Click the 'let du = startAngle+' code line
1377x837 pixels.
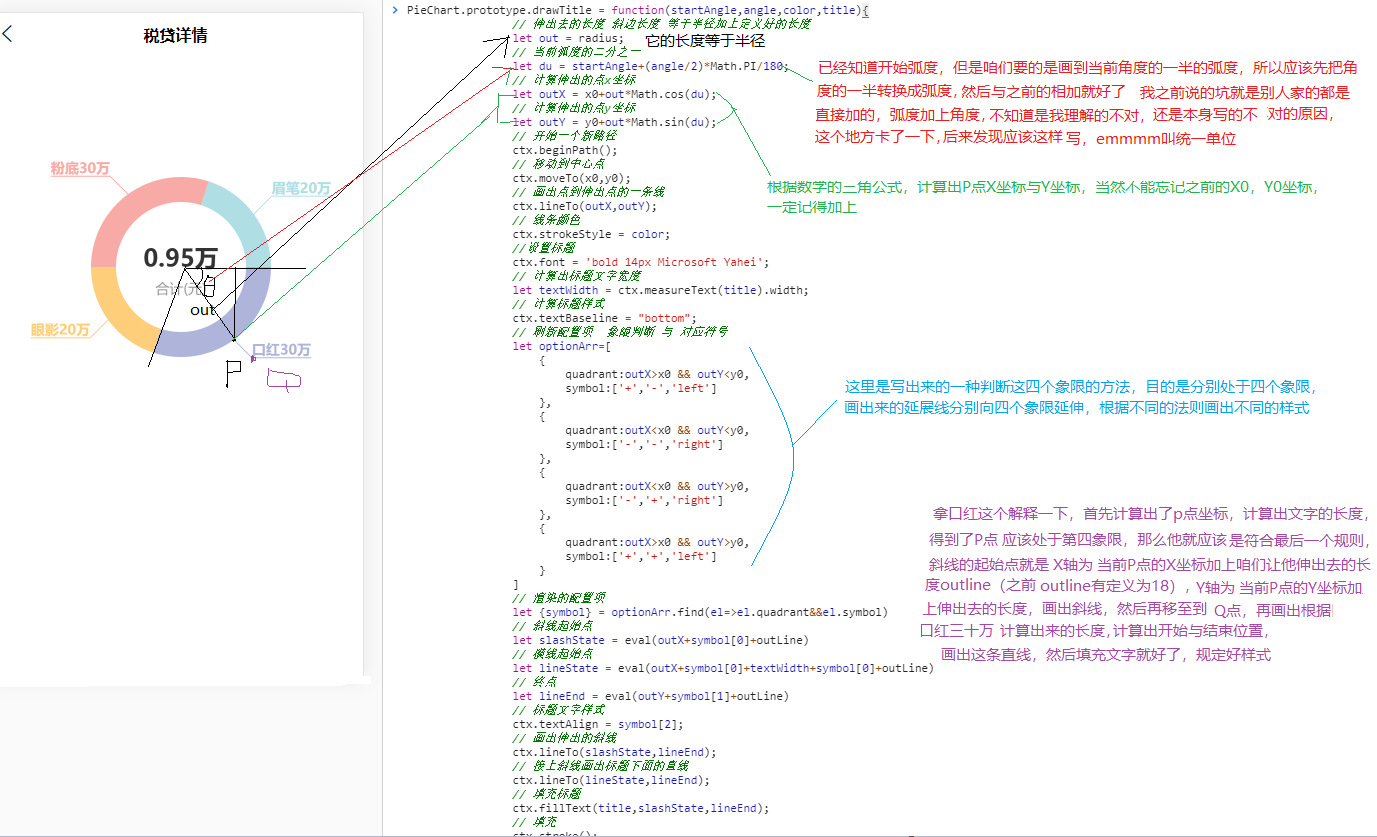(x=651, y=66)
